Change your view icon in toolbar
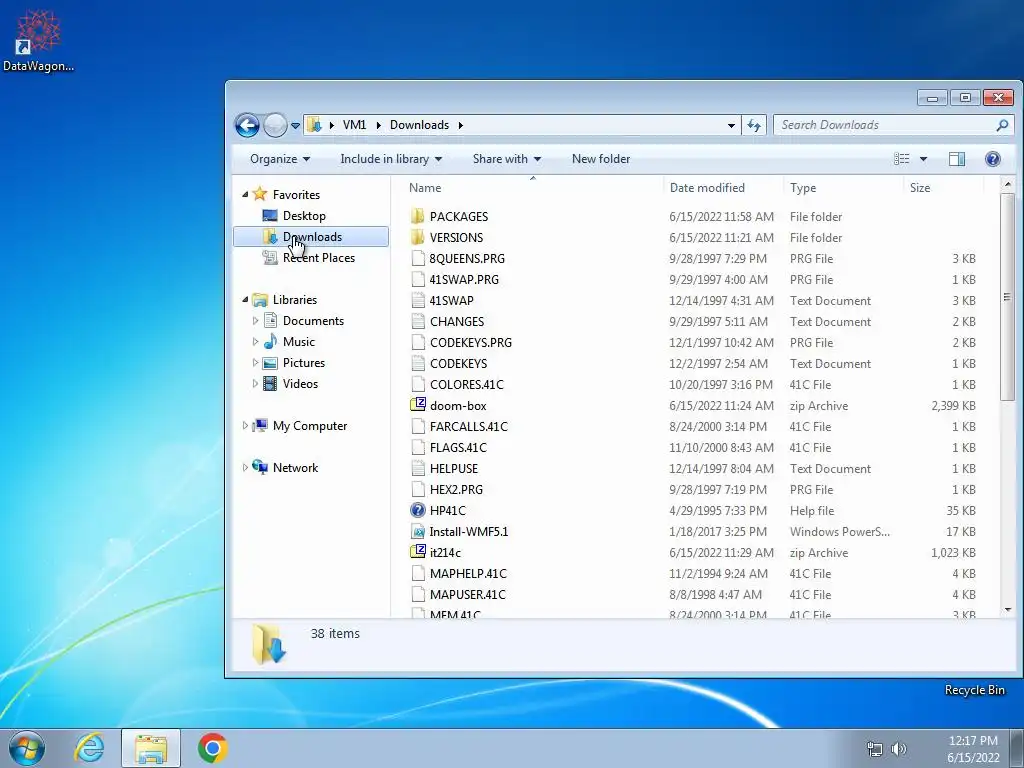This screenshot has height=768, width=1024. tap(901, 159)
